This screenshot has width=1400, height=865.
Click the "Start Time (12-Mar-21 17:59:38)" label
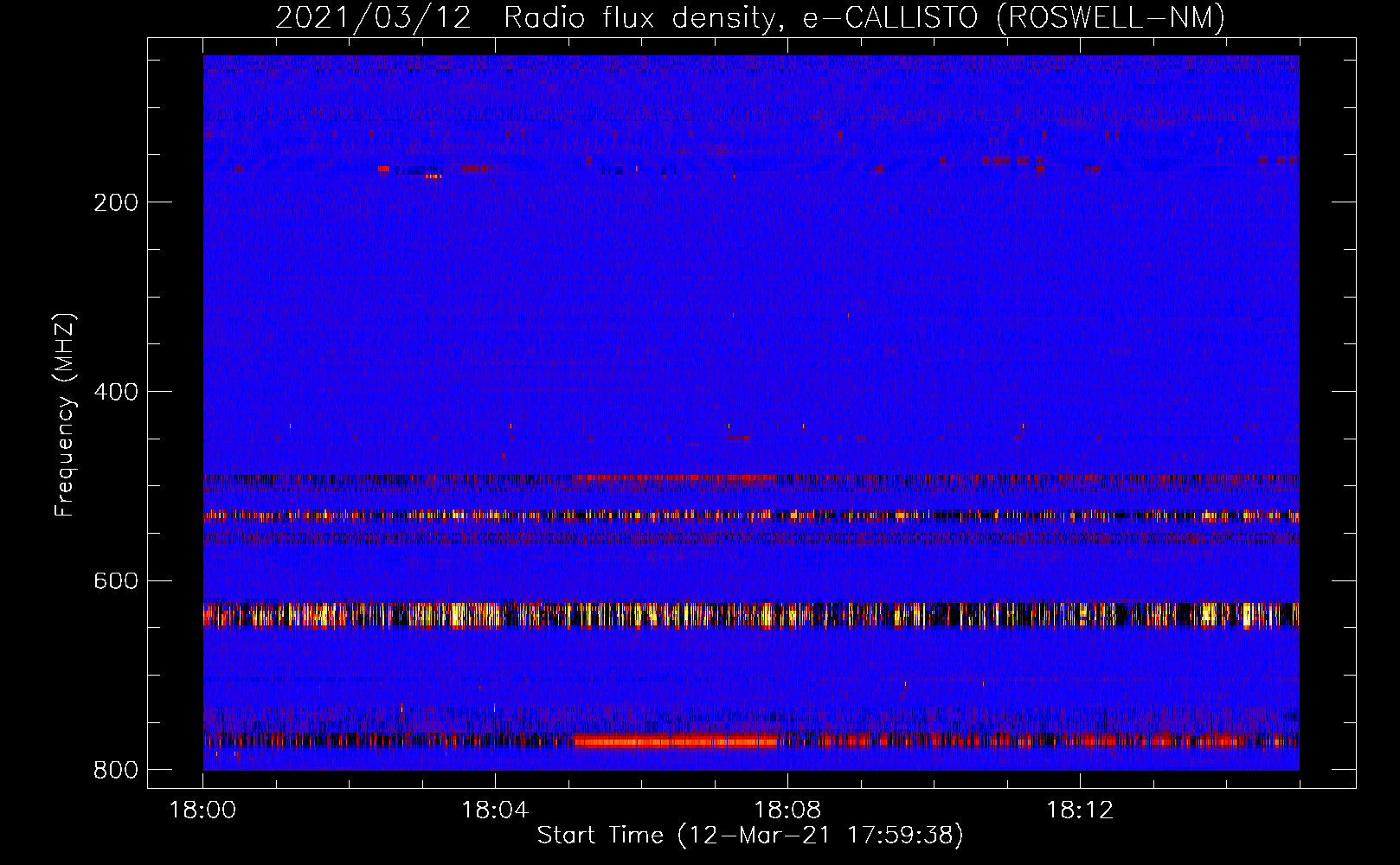750,836
